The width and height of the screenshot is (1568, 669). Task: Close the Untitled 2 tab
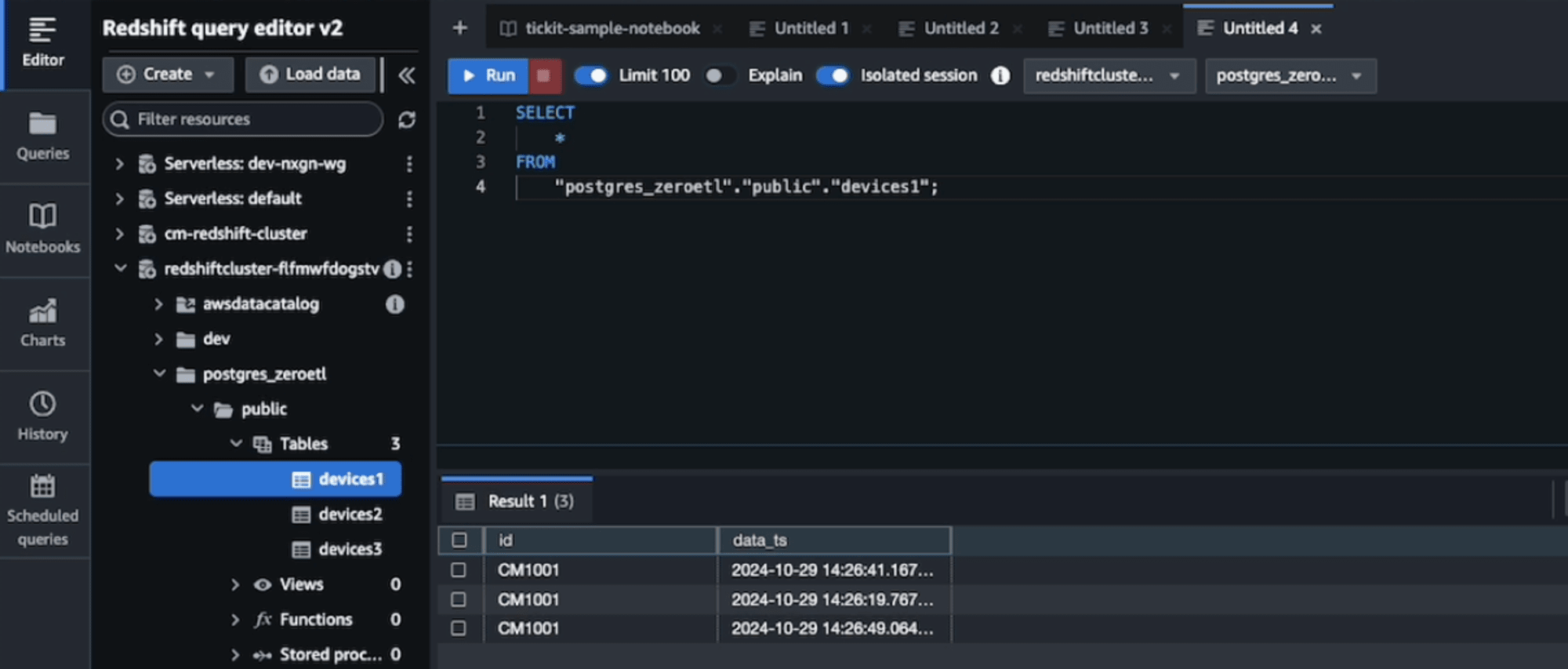(1017, 29)
